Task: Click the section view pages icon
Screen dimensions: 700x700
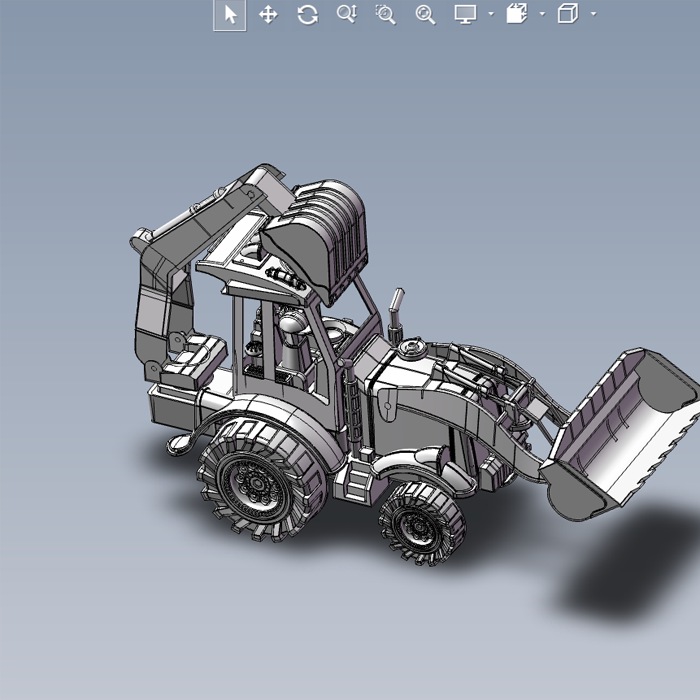Action: [x=517, y=13]
